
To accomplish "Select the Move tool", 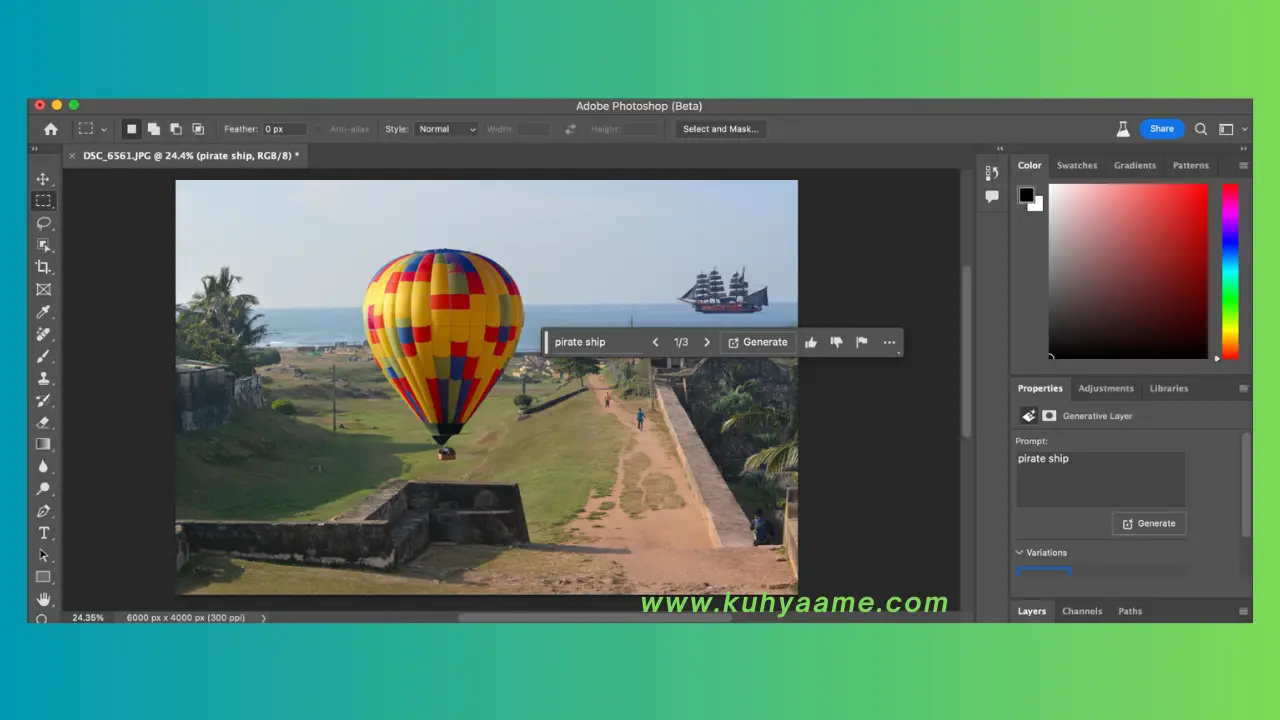I will click(43, 179).
